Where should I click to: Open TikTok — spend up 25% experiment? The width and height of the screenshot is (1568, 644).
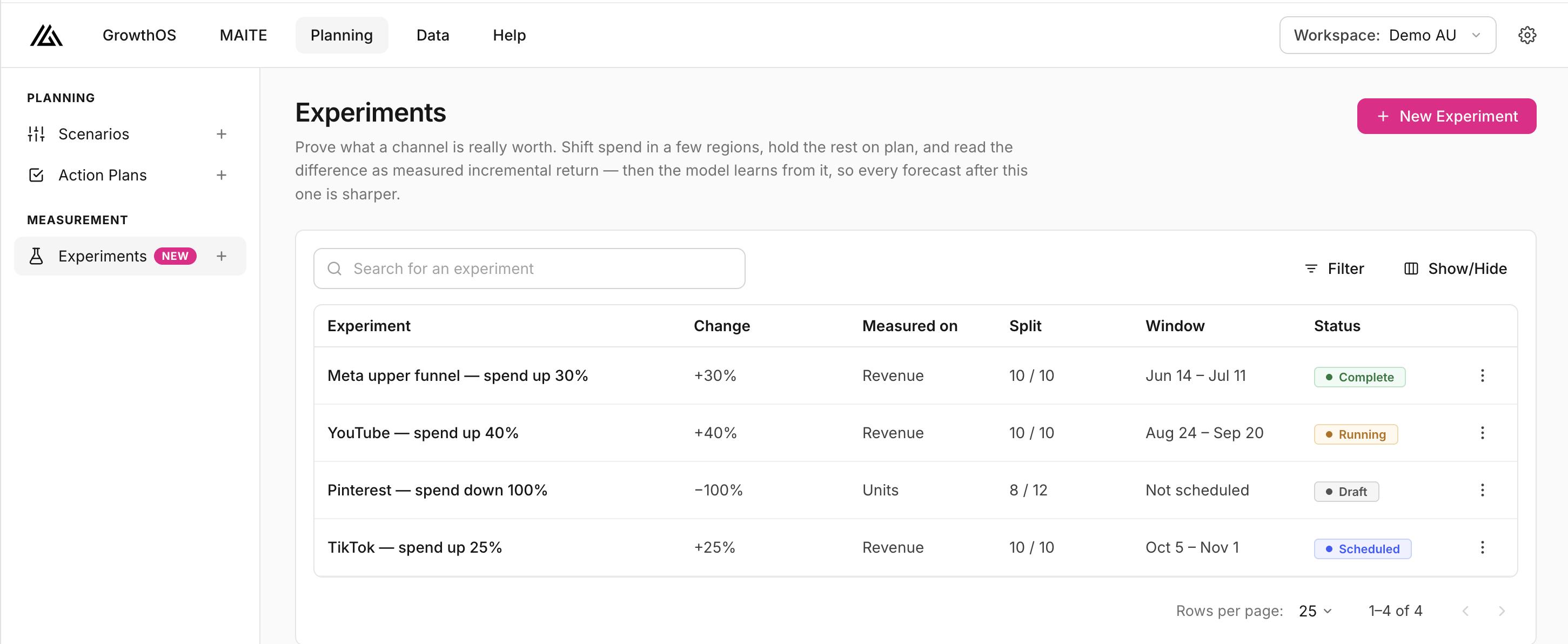414,547
